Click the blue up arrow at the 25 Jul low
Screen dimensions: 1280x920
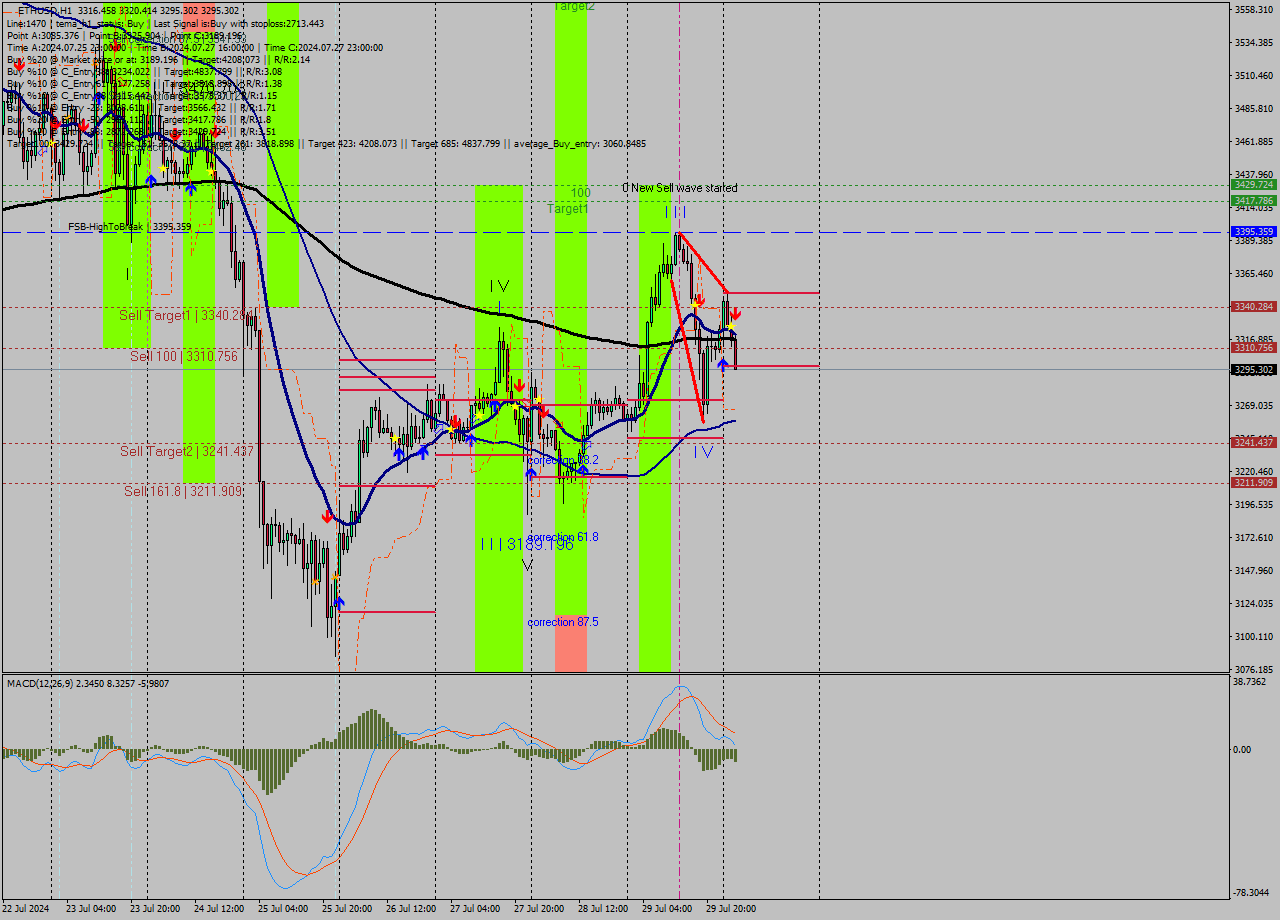[339, 601]
